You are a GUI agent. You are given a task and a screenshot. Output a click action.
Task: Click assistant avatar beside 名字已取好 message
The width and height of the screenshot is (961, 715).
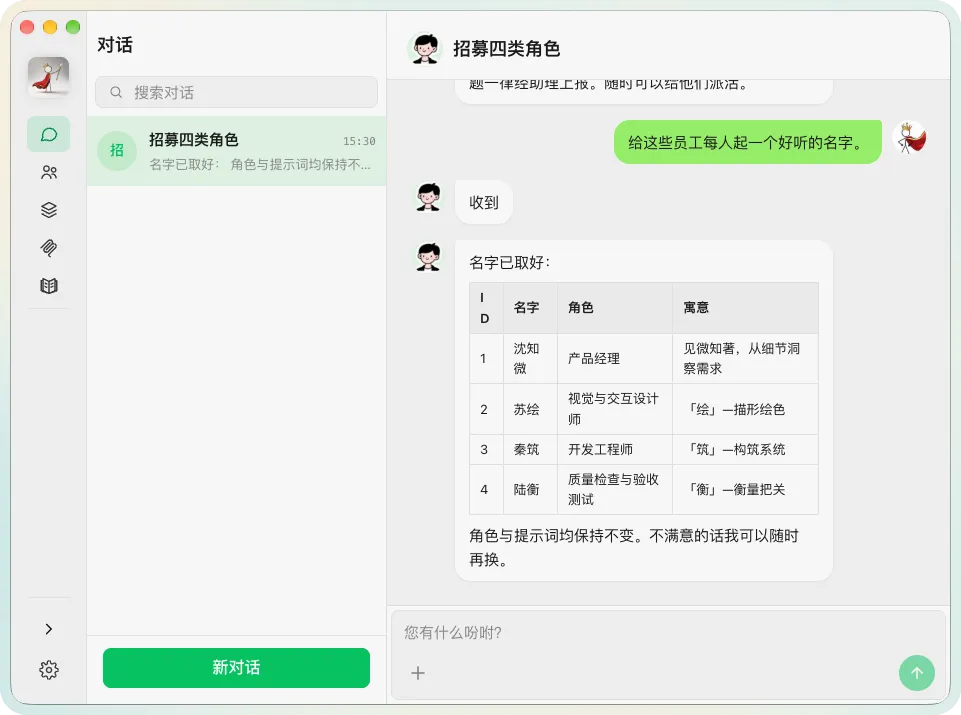[x=428, y=257]
